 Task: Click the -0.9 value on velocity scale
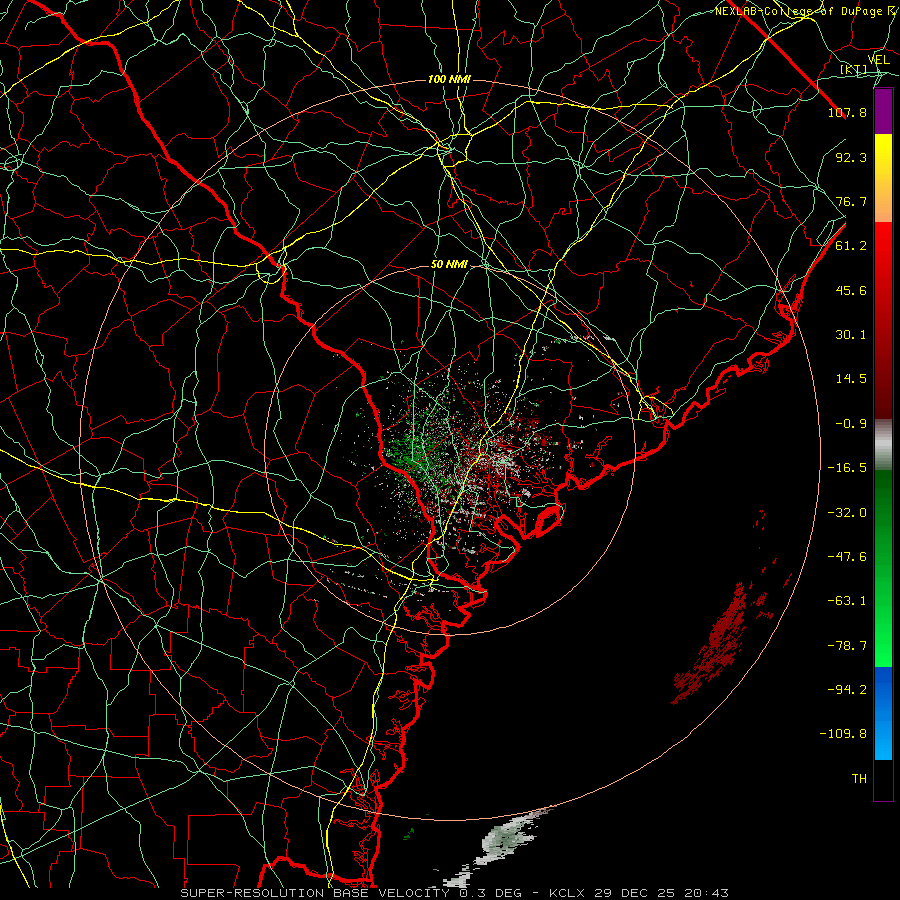click(851, 424)
